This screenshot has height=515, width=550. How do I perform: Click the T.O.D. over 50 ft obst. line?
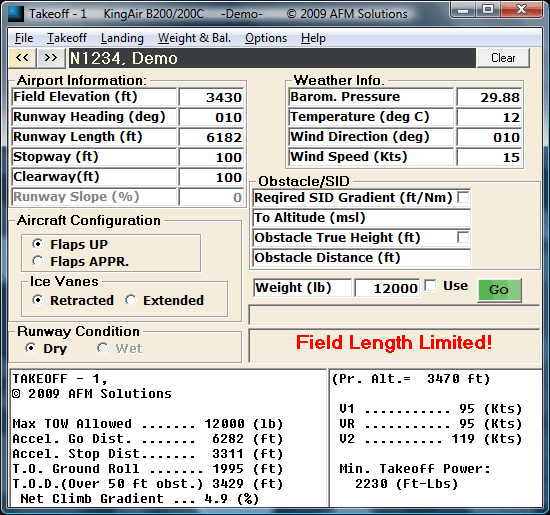148,484
